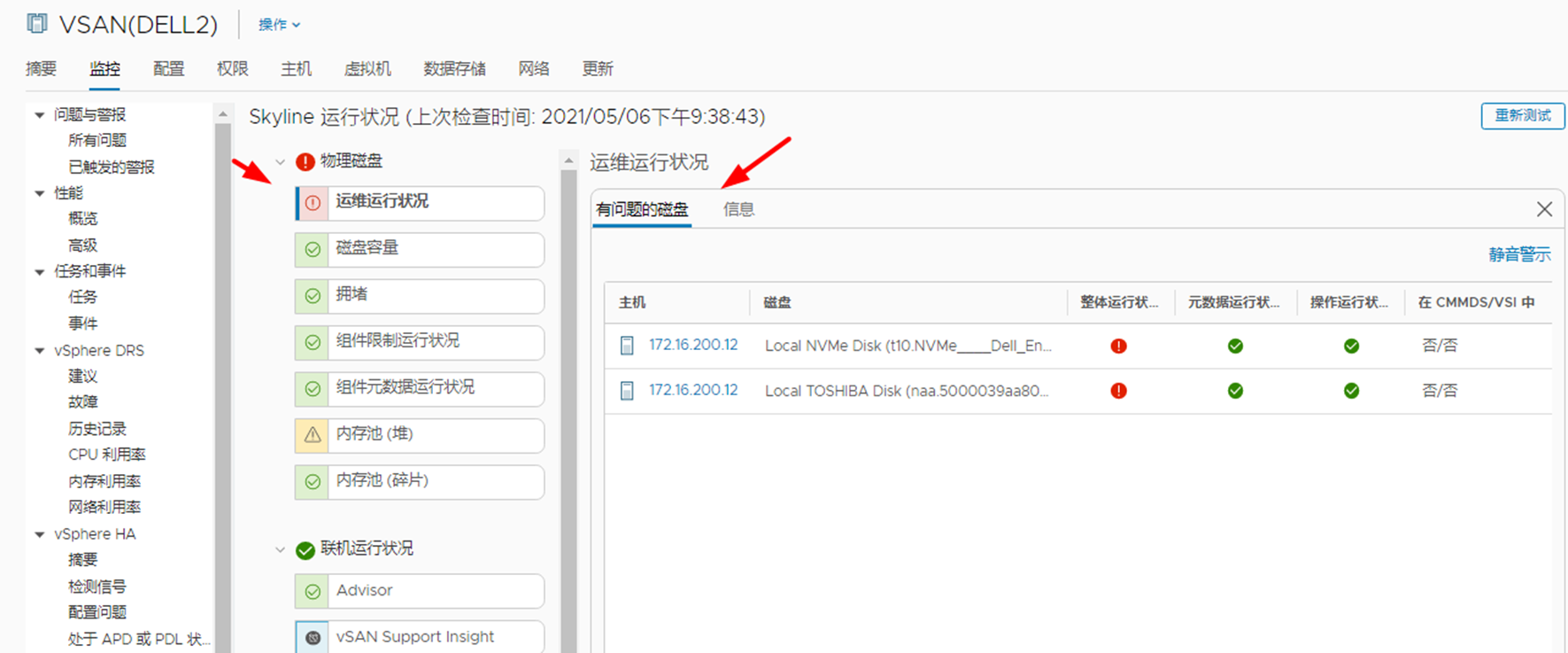Open 概览 under 性能
Screen dimensions: 1568x653
click(x=82, y=218)
